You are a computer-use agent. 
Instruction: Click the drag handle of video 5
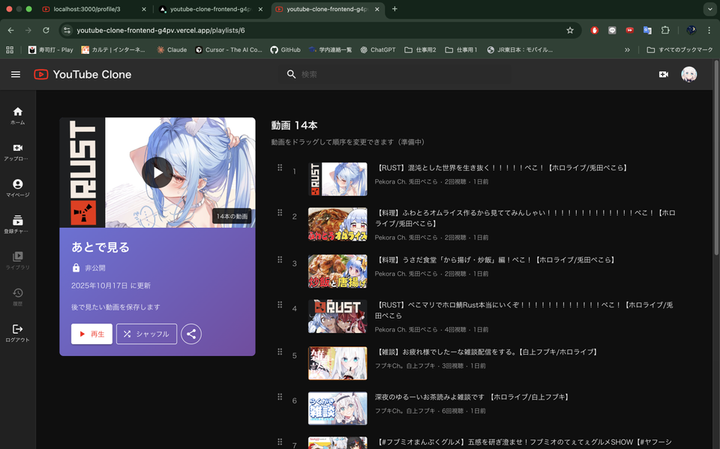pyautogui.click(x=280, y=352)
